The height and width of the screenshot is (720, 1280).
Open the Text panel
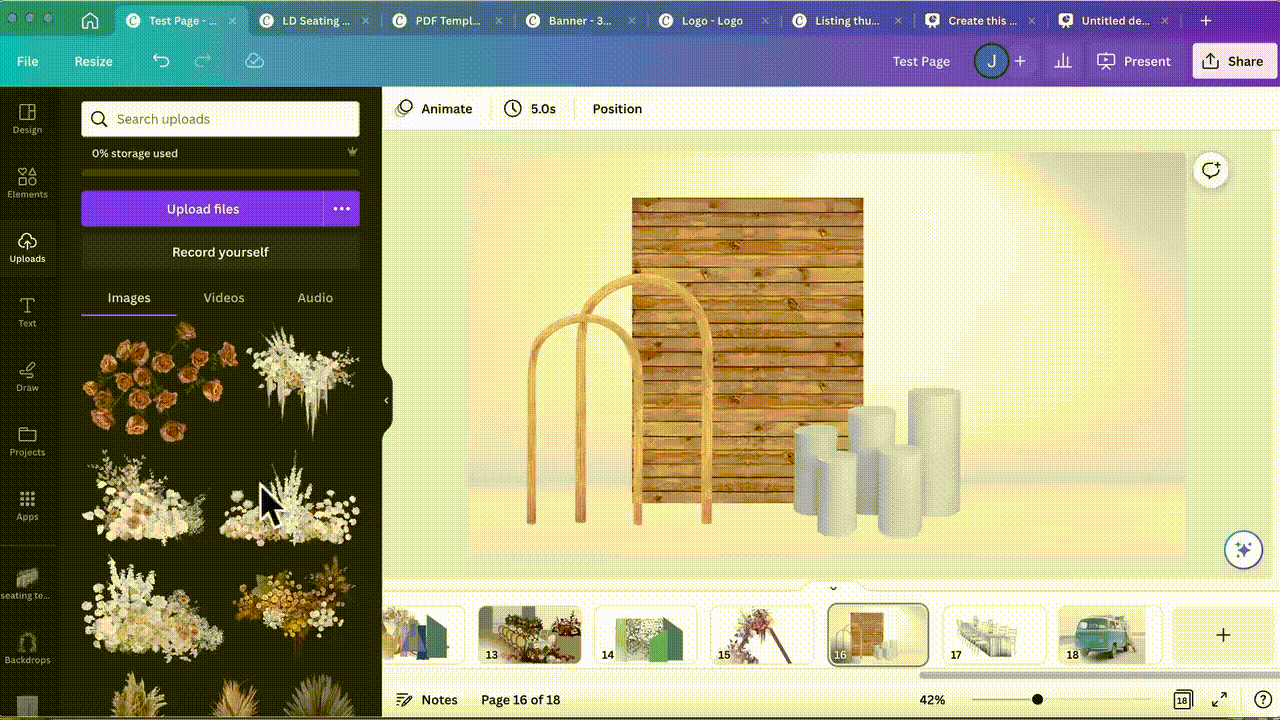pyautogui.click(x=27, y=311)
